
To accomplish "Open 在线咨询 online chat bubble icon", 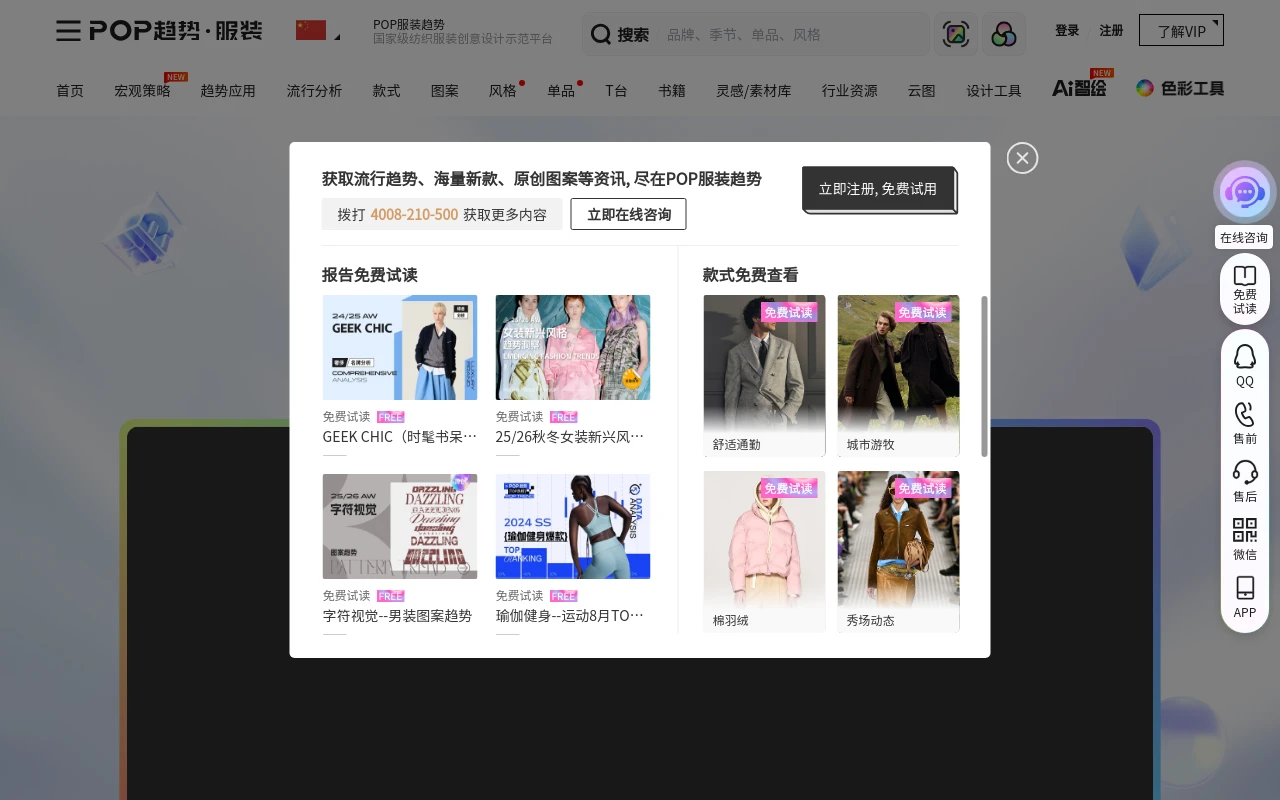I will point(1244,191).
